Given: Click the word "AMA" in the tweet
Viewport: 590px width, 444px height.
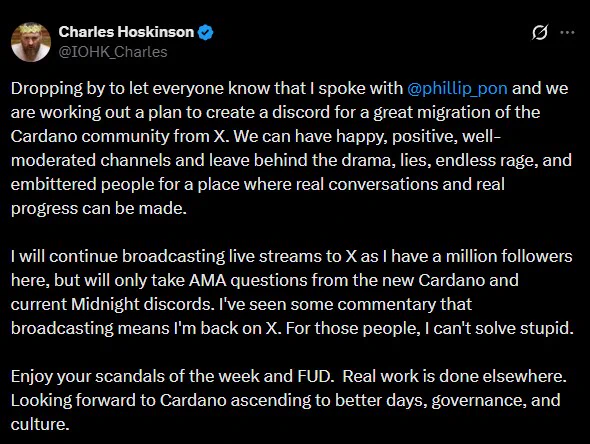Looking at the screenshot, I should 207,280.
